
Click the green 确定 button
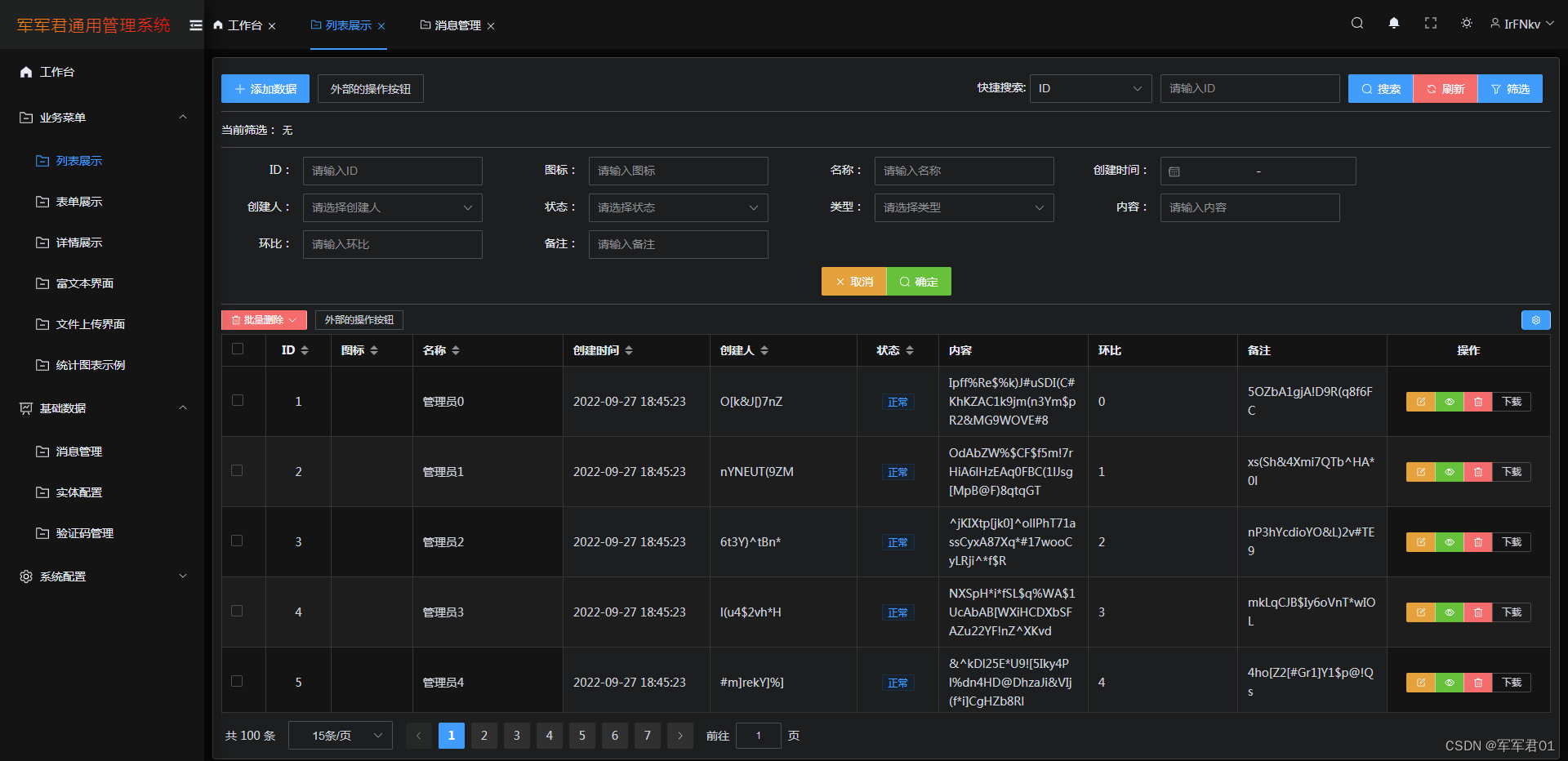pyautogui.click(x=919, y=282)
